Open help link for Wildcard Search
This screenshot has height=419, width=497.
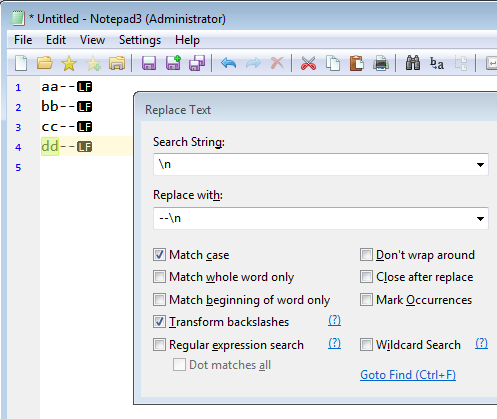[x=481, y=343]
